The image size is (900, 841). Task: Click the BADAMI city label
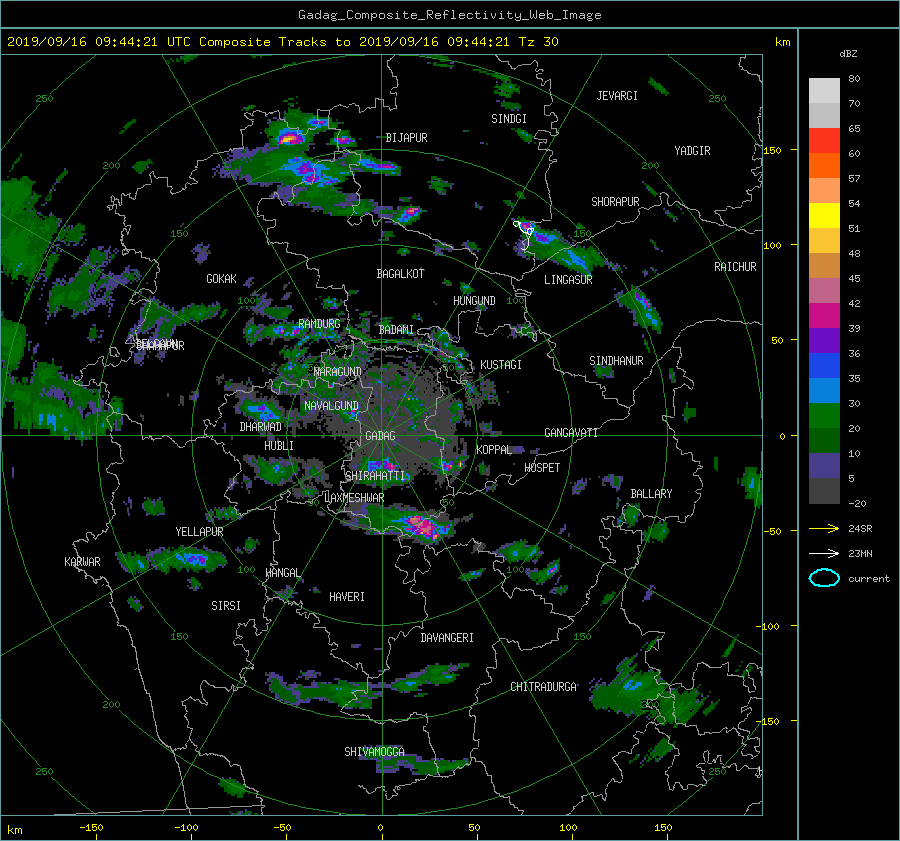coord(396,330)
